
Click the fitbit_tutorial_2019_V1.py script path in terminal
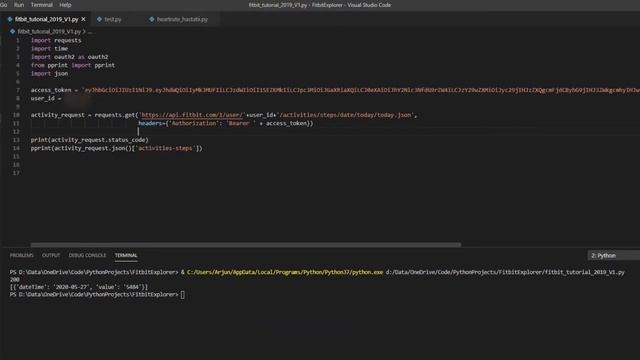(x=505, y=272)
